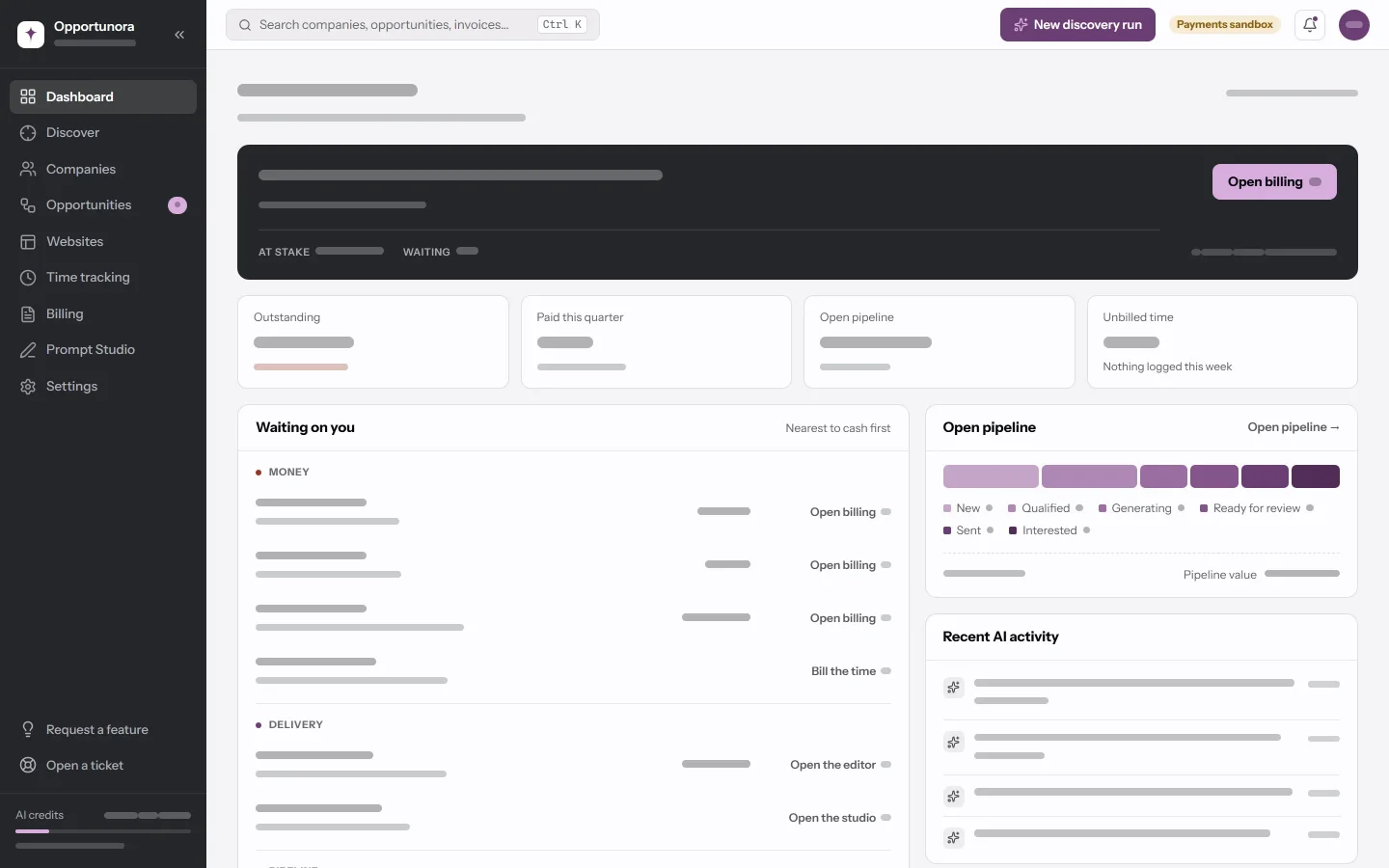
Task: Click the Interested legend entry
Action: 1049,530
